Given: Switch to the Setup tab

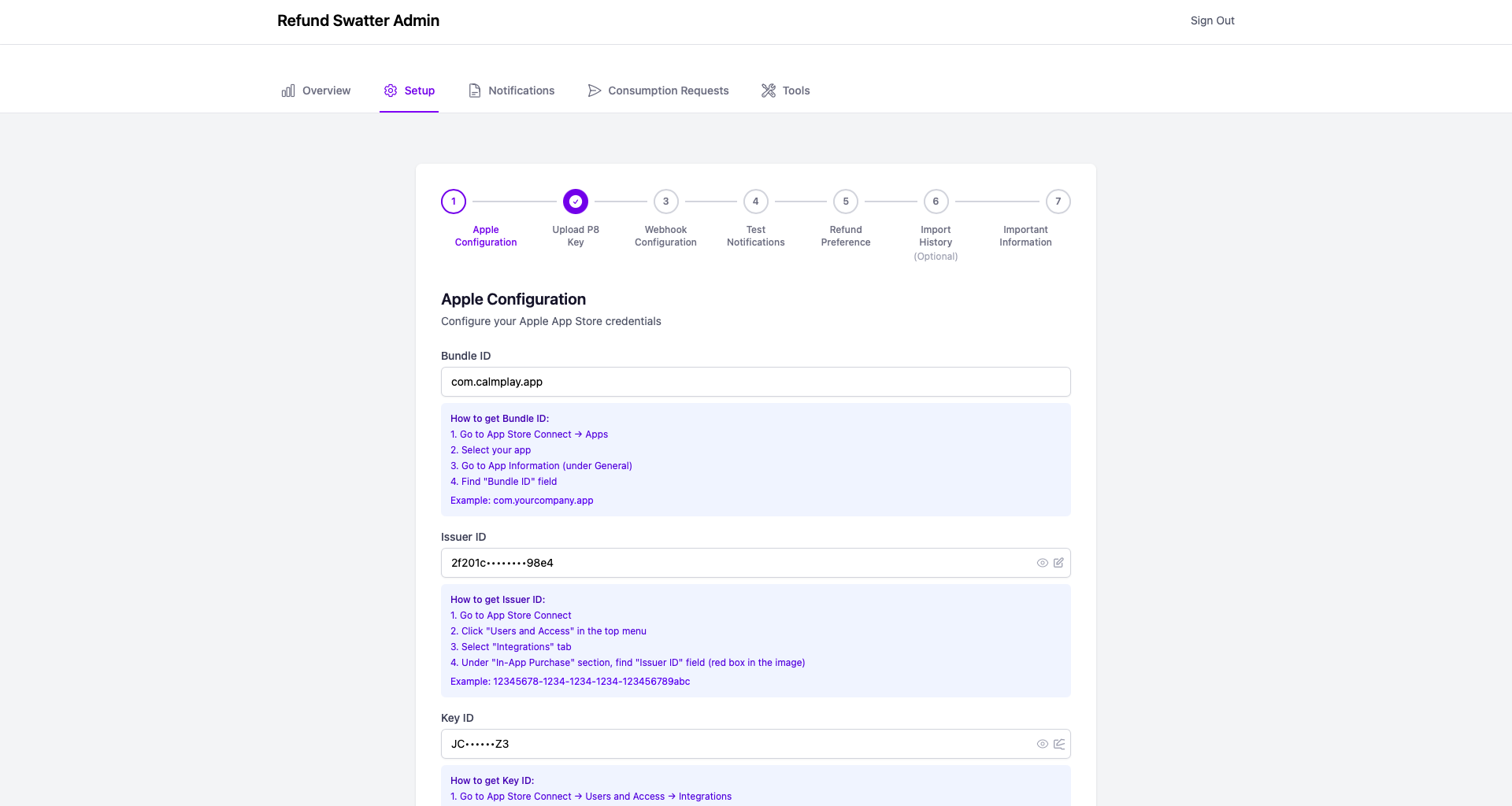Looking at the screenshot, I should tap(409, 91).
